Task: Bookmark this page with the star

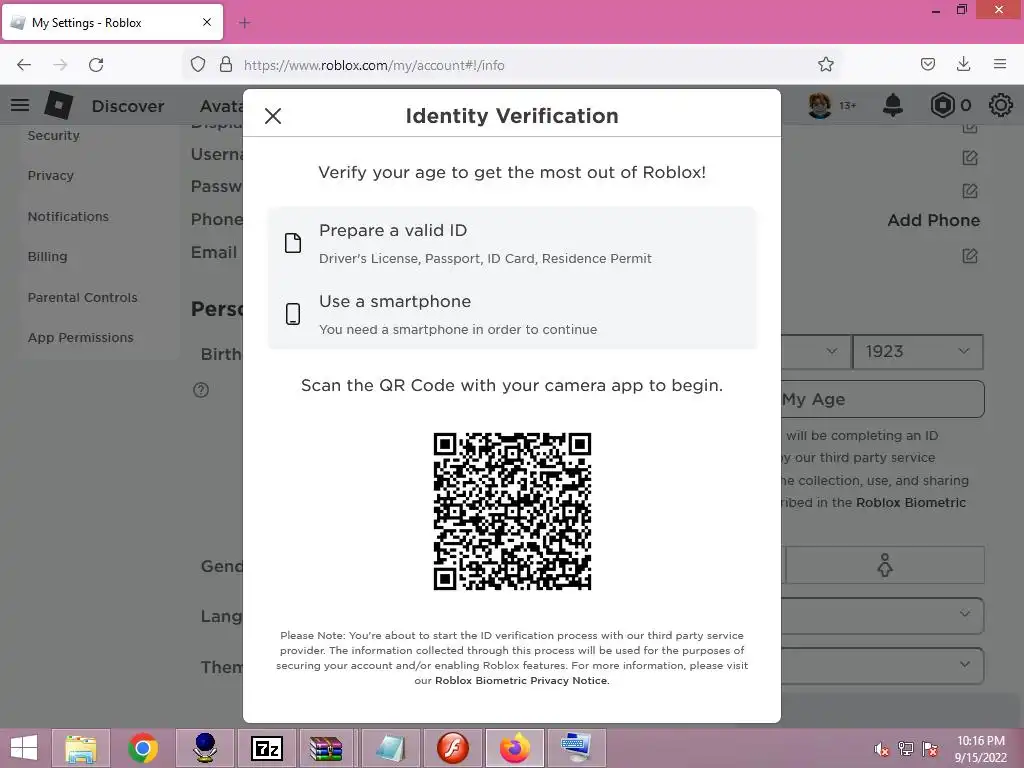Action: click(825, 65)
